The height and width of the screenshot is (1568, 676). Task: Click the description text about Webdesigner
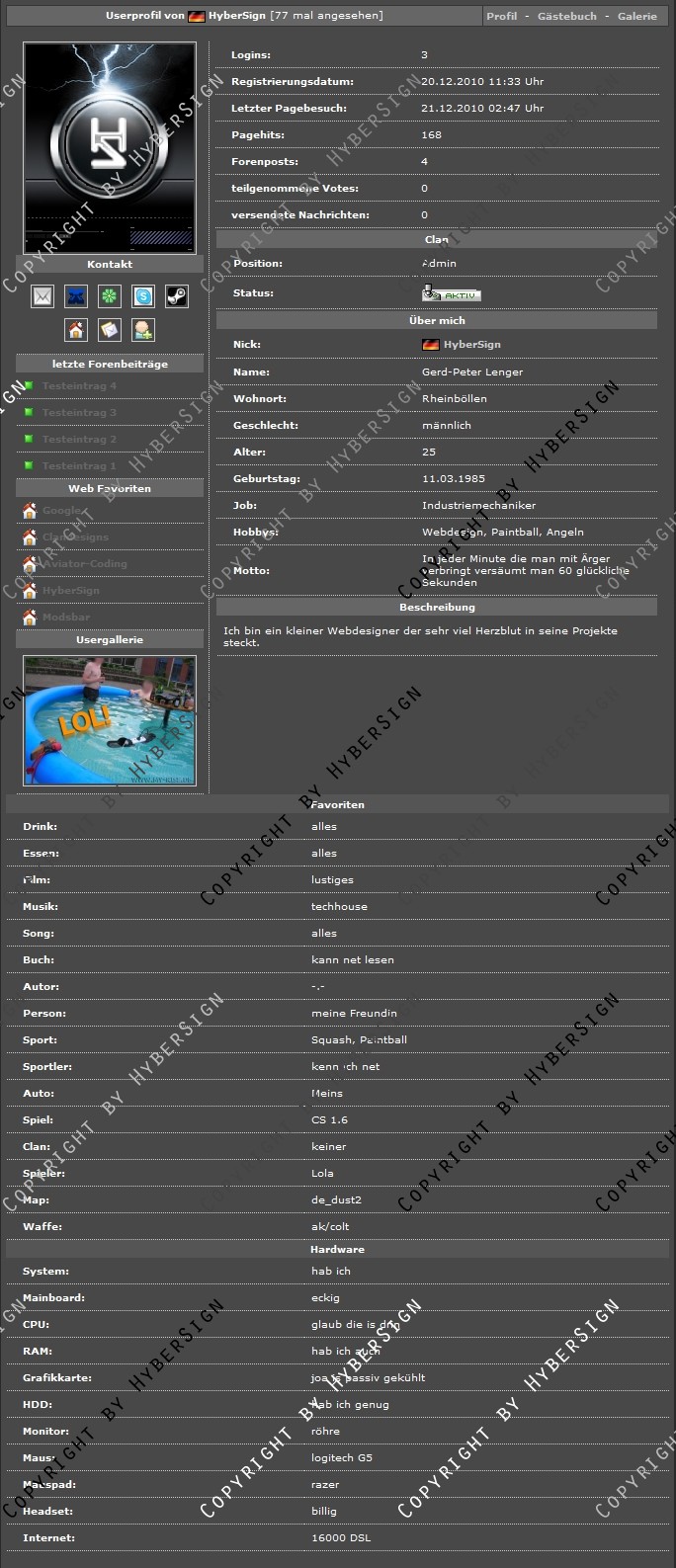point(420,636)
